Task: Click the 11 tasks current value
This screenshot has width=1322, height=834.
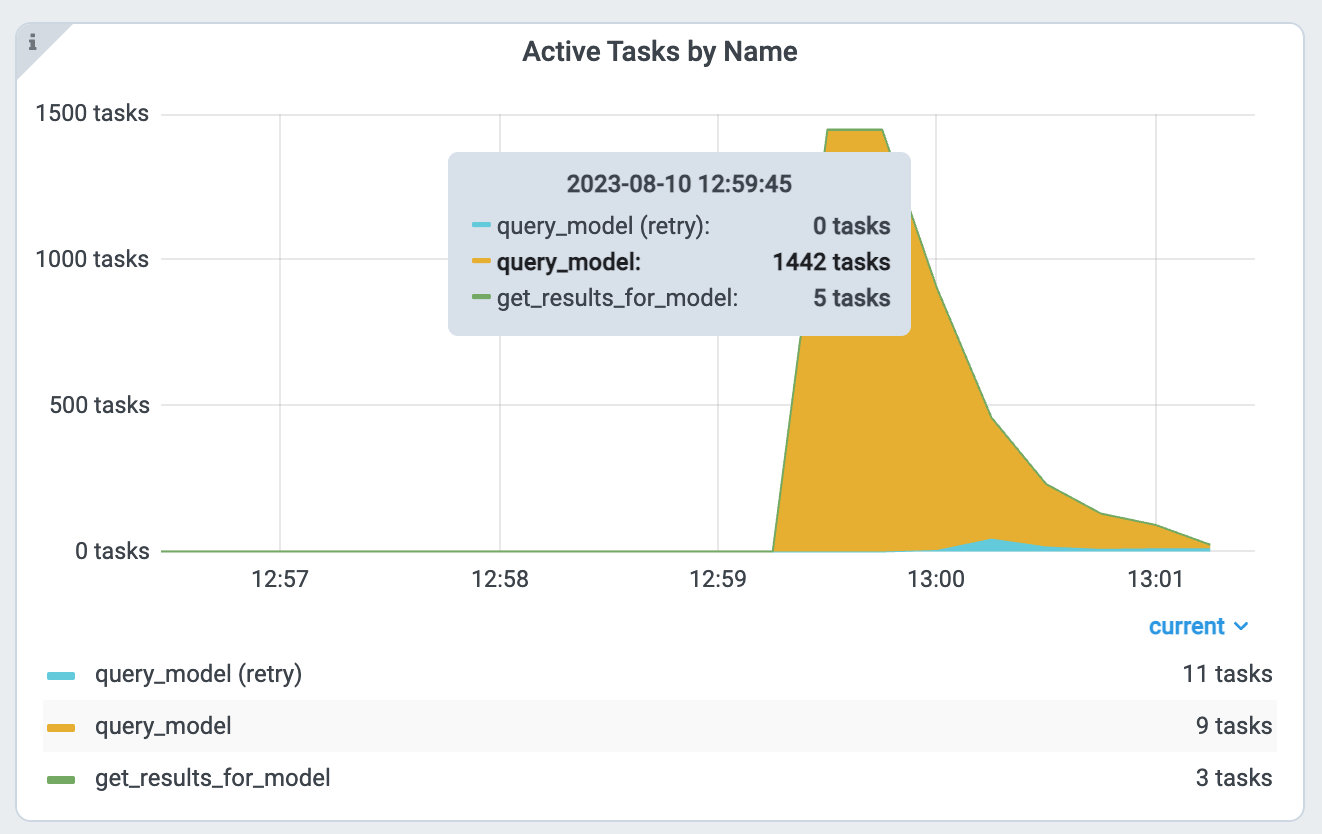Action: [x=1227, y=674]
